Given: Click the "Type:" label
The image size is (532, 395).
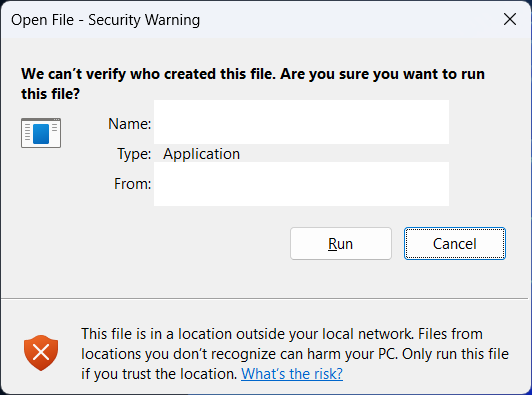Looking at the screenshot, I should (134, 154).
